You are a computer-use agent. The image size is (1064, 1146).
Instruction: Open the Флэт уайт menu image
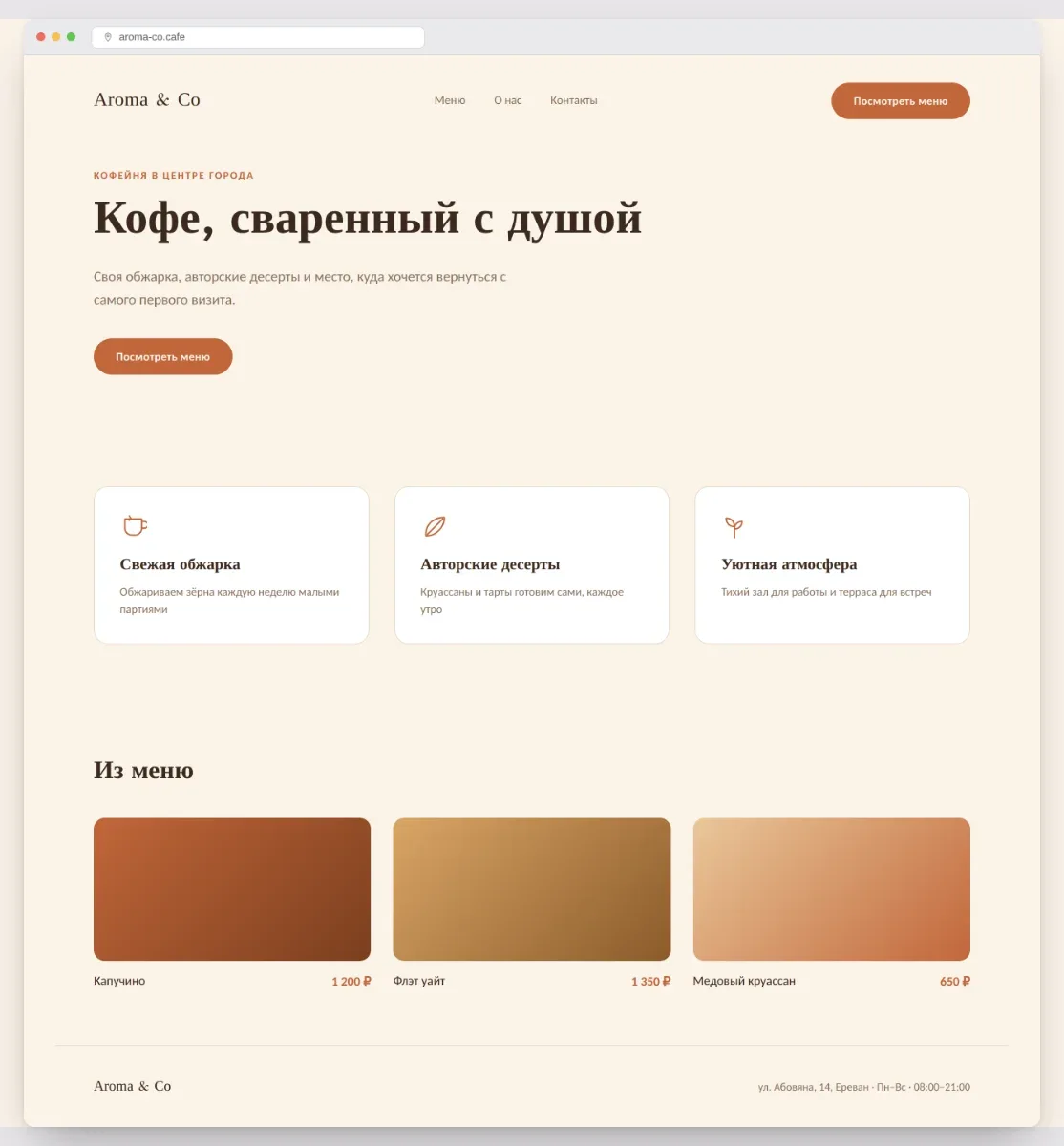coord(532,889)
